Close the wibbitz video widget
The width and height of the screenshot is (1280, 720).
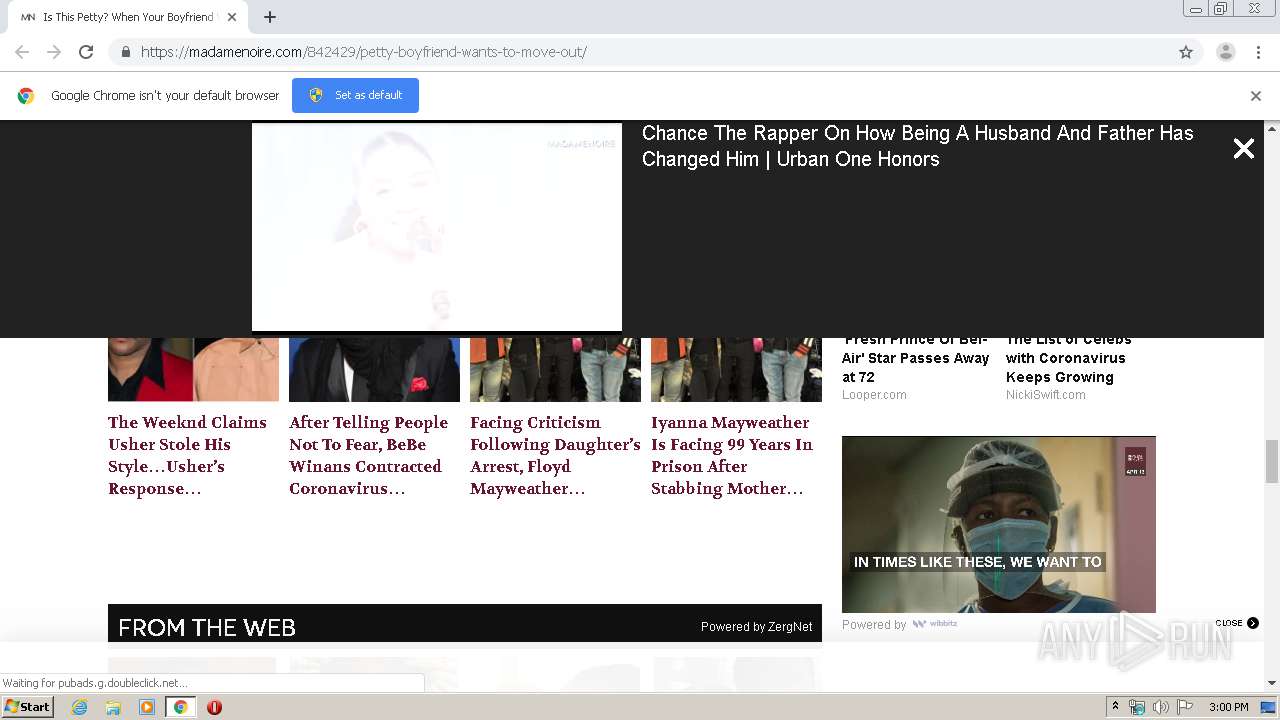point(1237,623)
